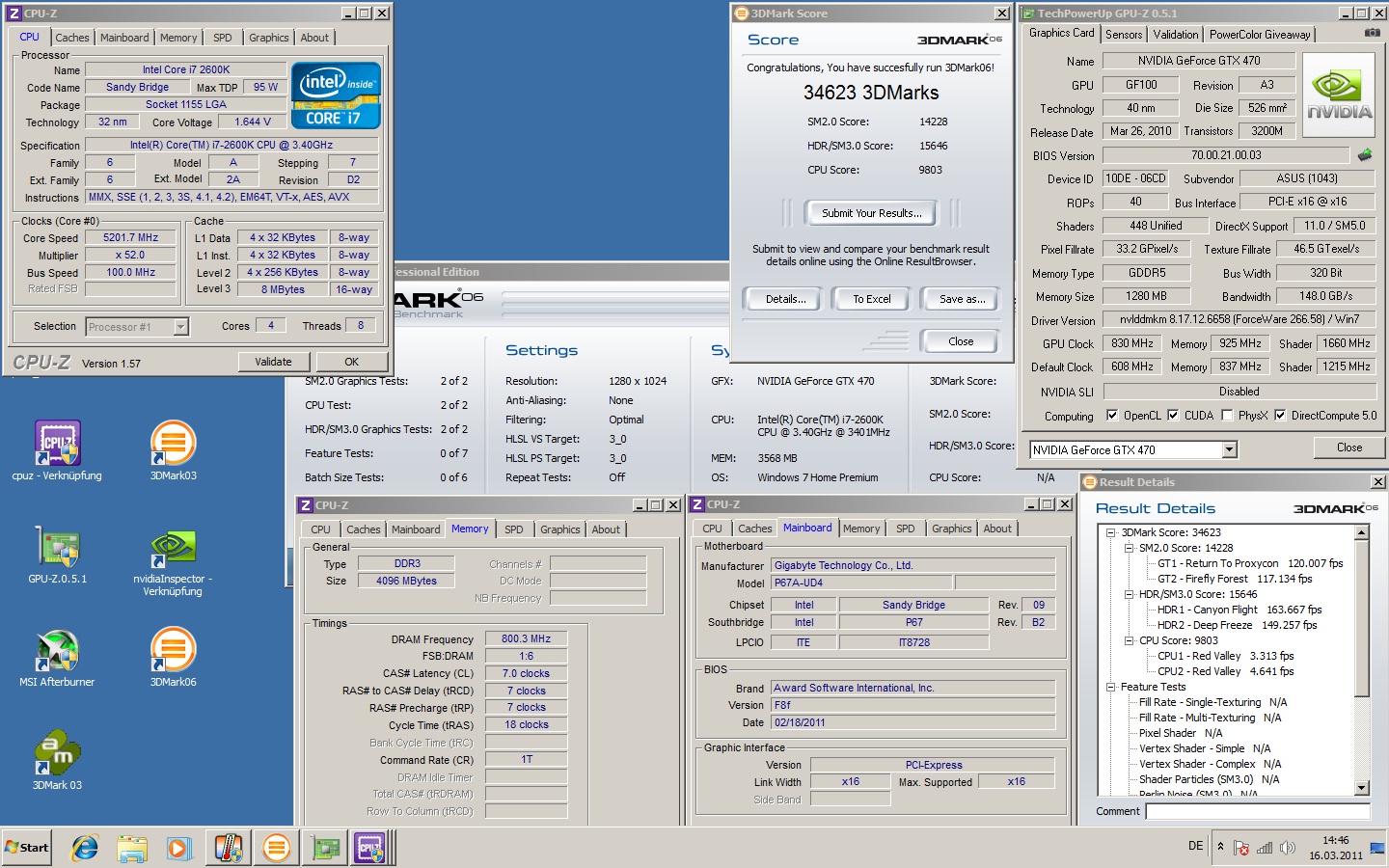Toggle the OpenCL checkbox in GPU-Z

pos(1112,416)
